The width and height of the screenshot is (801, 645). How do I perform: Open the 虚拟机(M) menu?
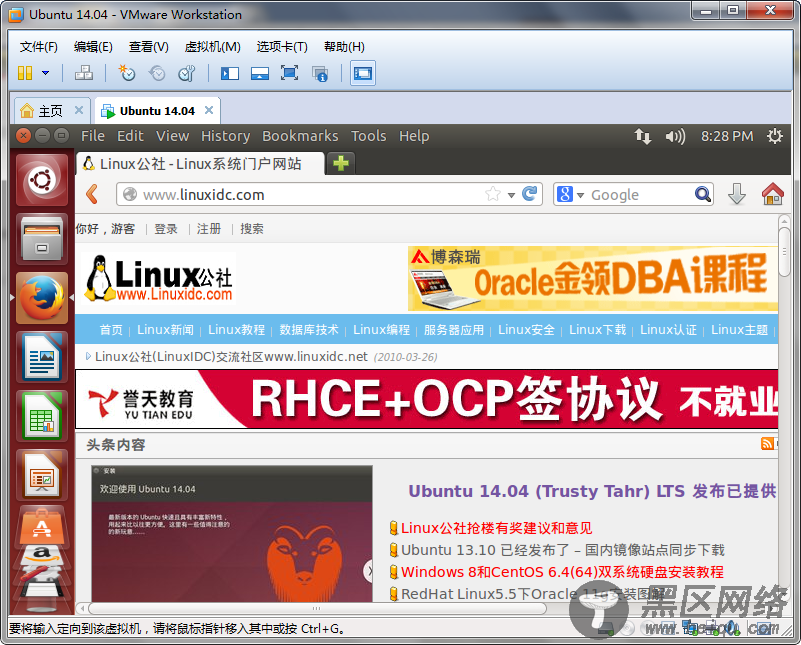[213, 47]
